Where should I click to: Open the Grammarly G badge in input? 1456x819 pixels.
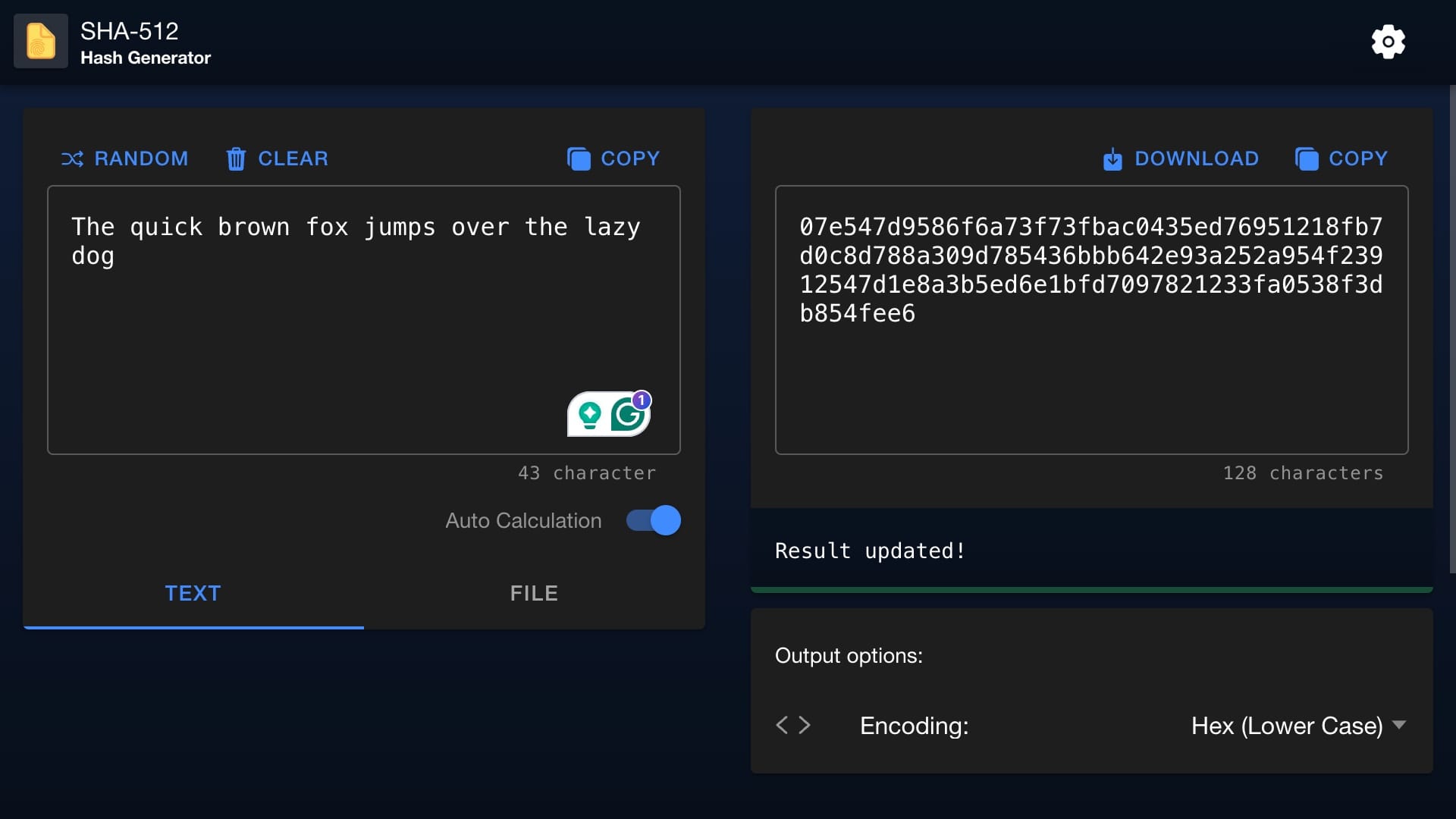click(629, 414)
